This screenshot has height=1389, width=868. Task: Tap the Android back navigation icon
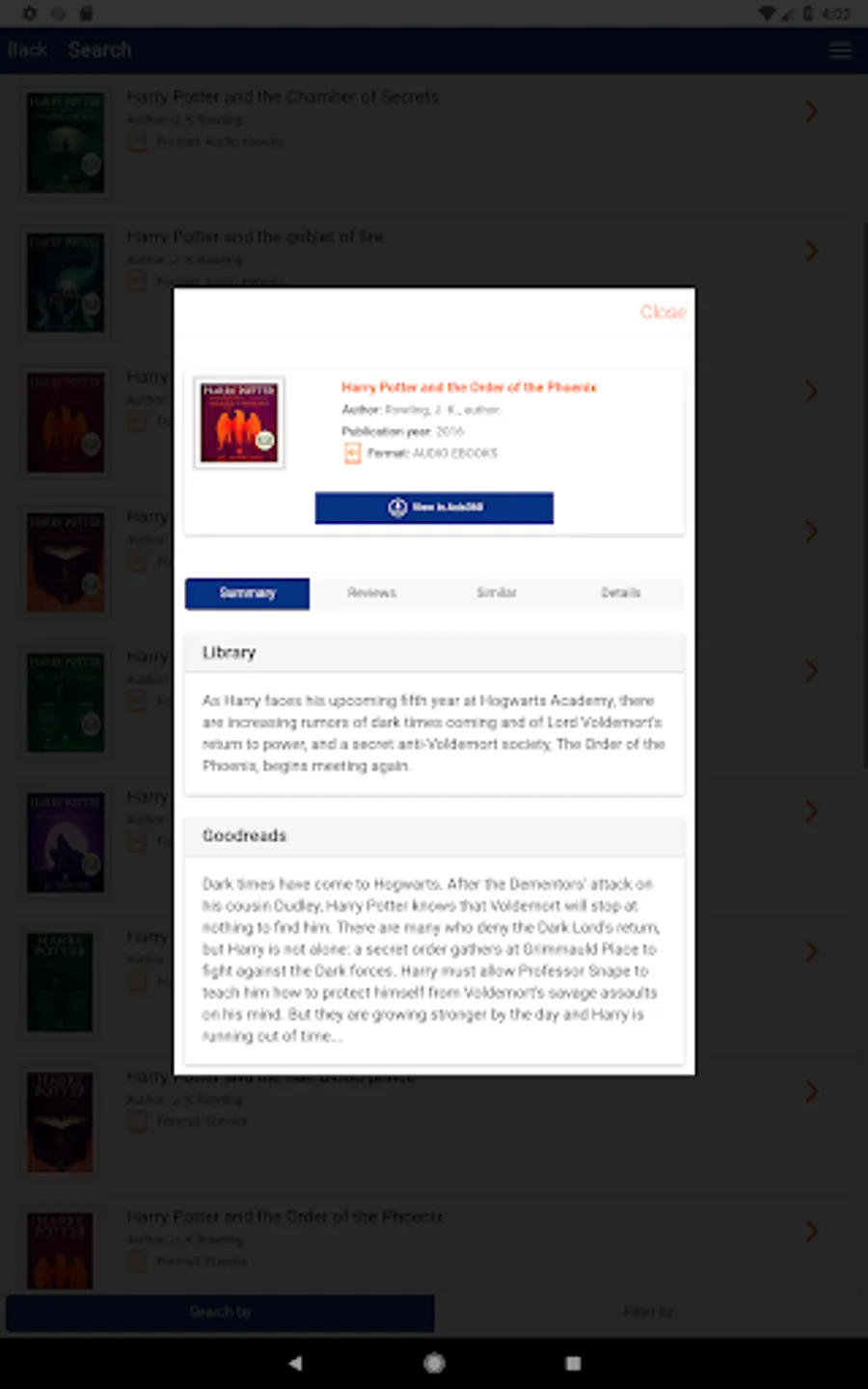click(295, 1363)
